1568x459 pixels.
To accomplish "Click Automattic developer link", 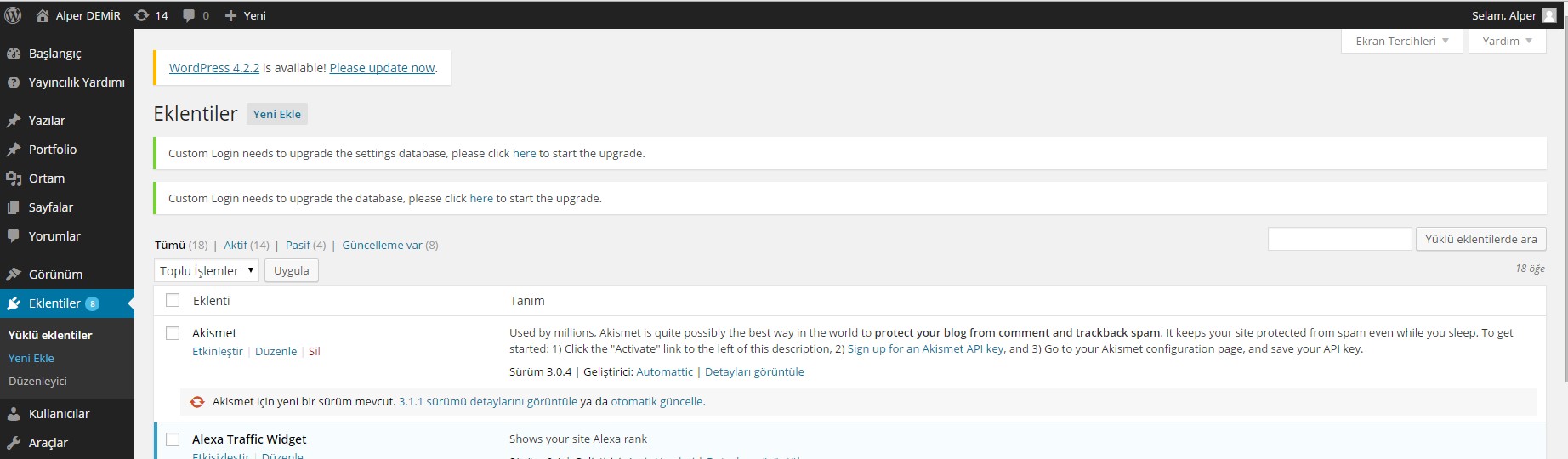I will tap(664, 371).
